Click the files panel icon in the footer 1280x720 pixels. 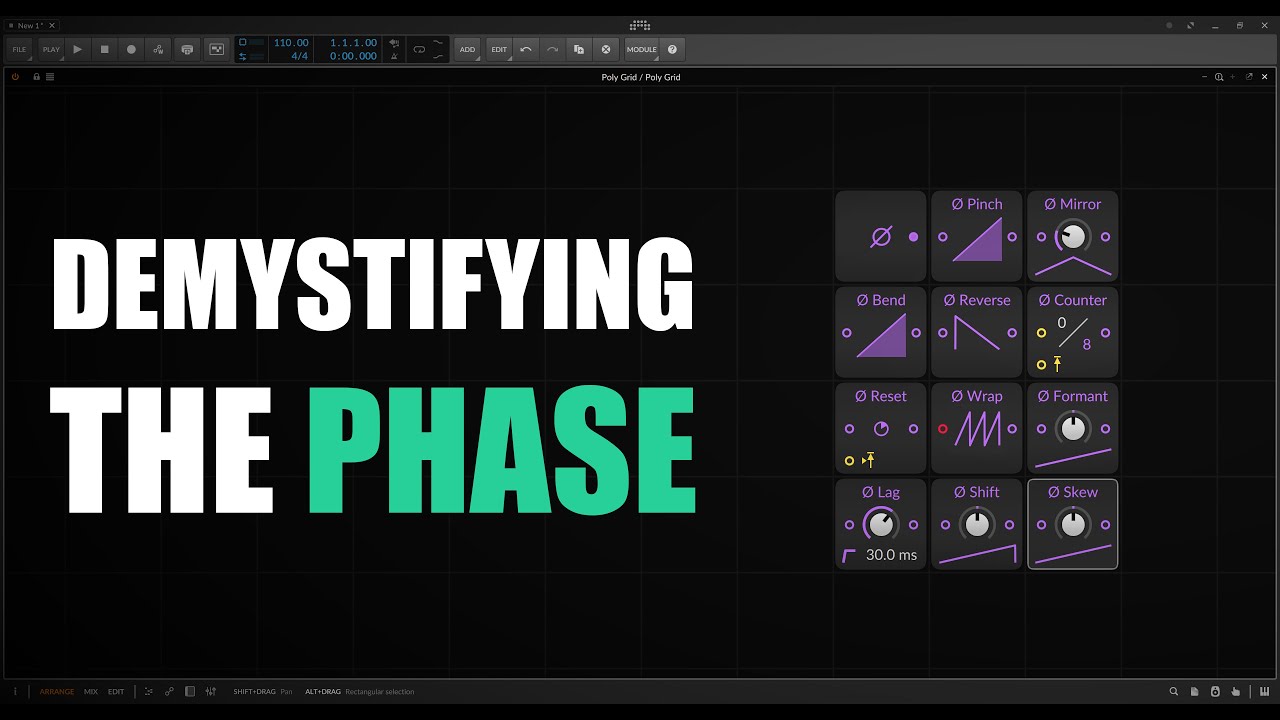[1195, 691]
